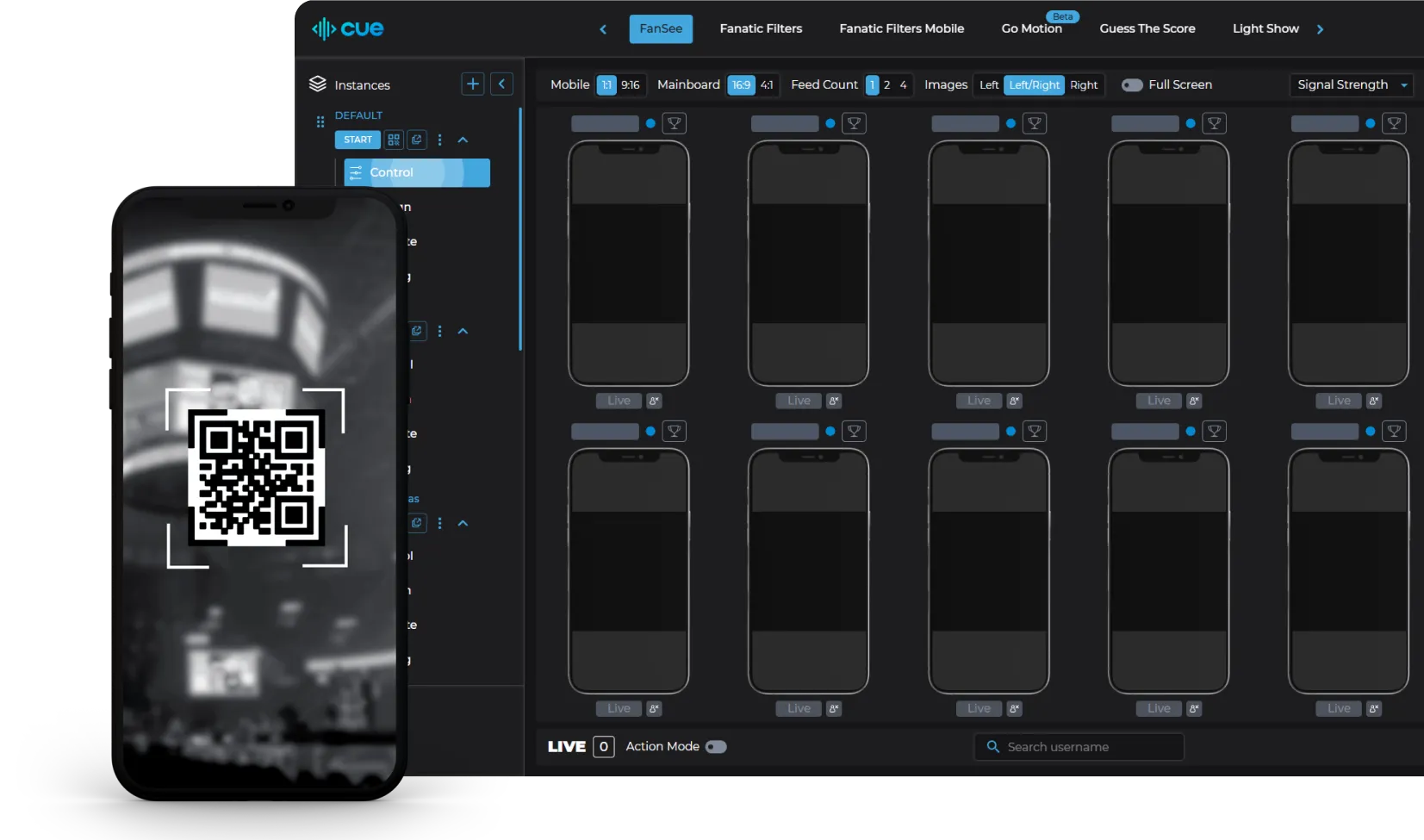This screenshot has height=840, width=1424.
Task: Click the open-link icon in the second instance row
Action: (x=417, y=331)
